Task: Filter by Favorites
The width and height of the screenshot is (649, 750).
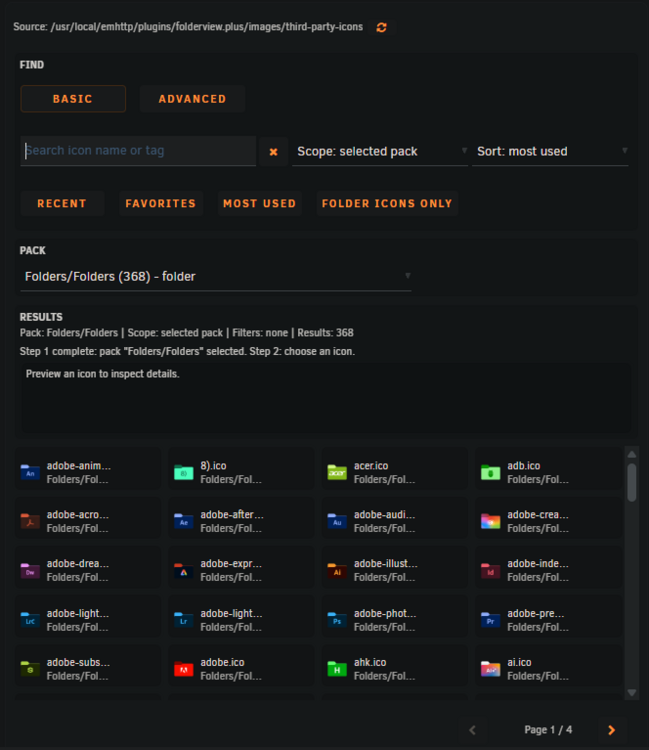Action: pos(161,204)
